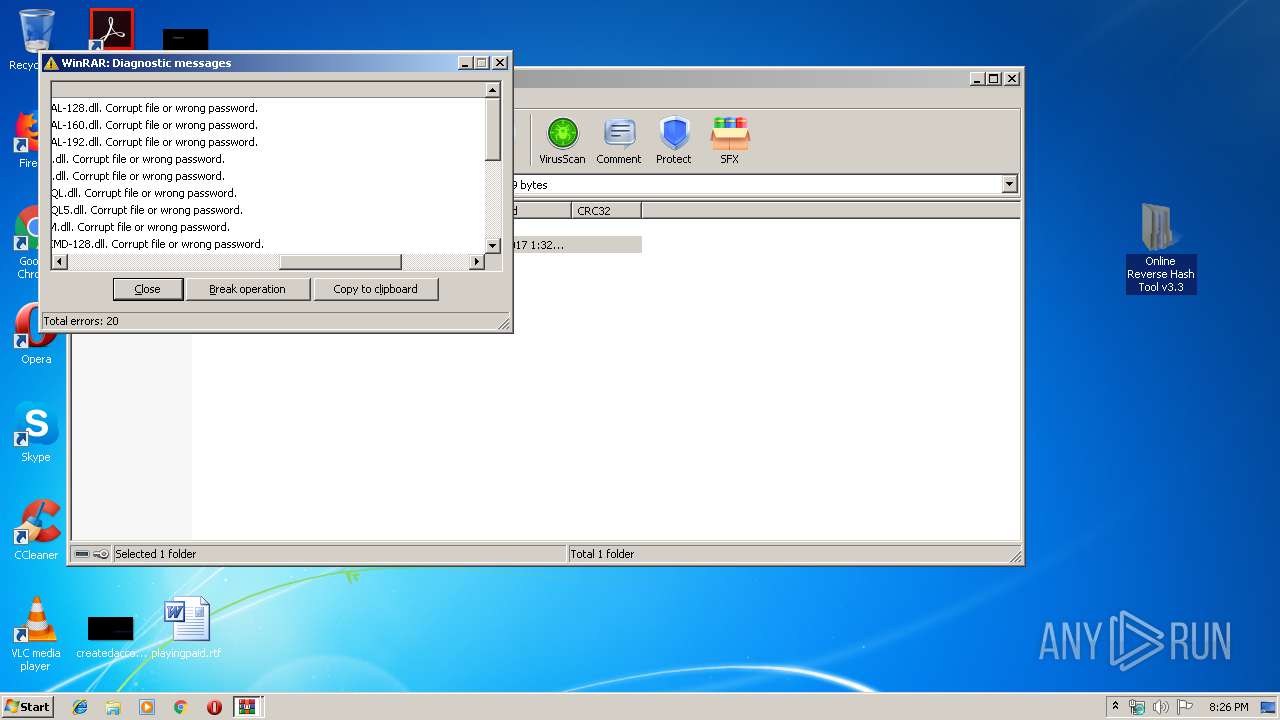Viewport: 1280px width, 720px height.
Task: Open the CCleaner desktop shortcut
Action: tap(36, 530)
